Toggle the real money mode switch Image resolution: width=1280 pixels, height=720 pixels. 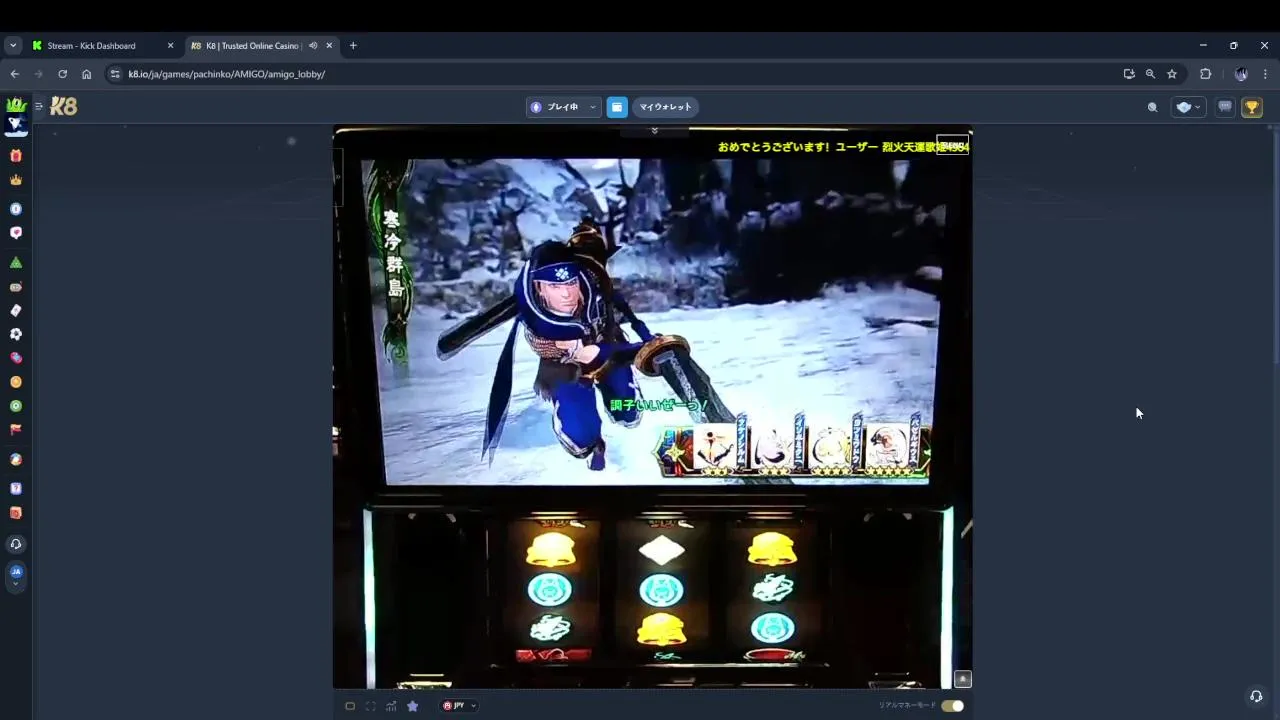pyautogui.click(x=952, y=706)
